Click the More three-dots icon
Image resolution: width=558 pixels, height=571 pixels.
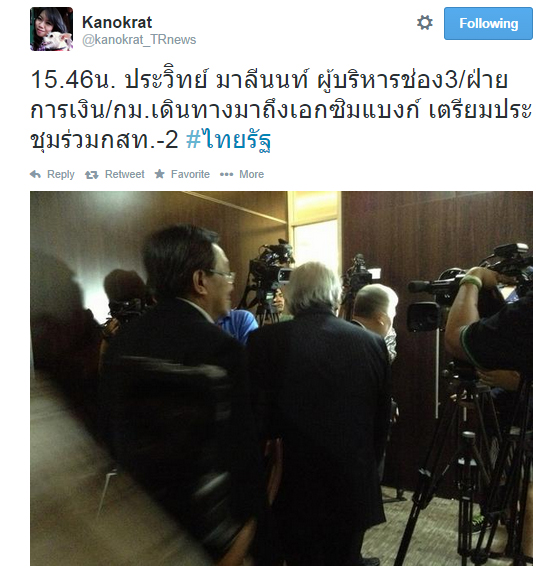pyautogui.click(x=226, y=175)
